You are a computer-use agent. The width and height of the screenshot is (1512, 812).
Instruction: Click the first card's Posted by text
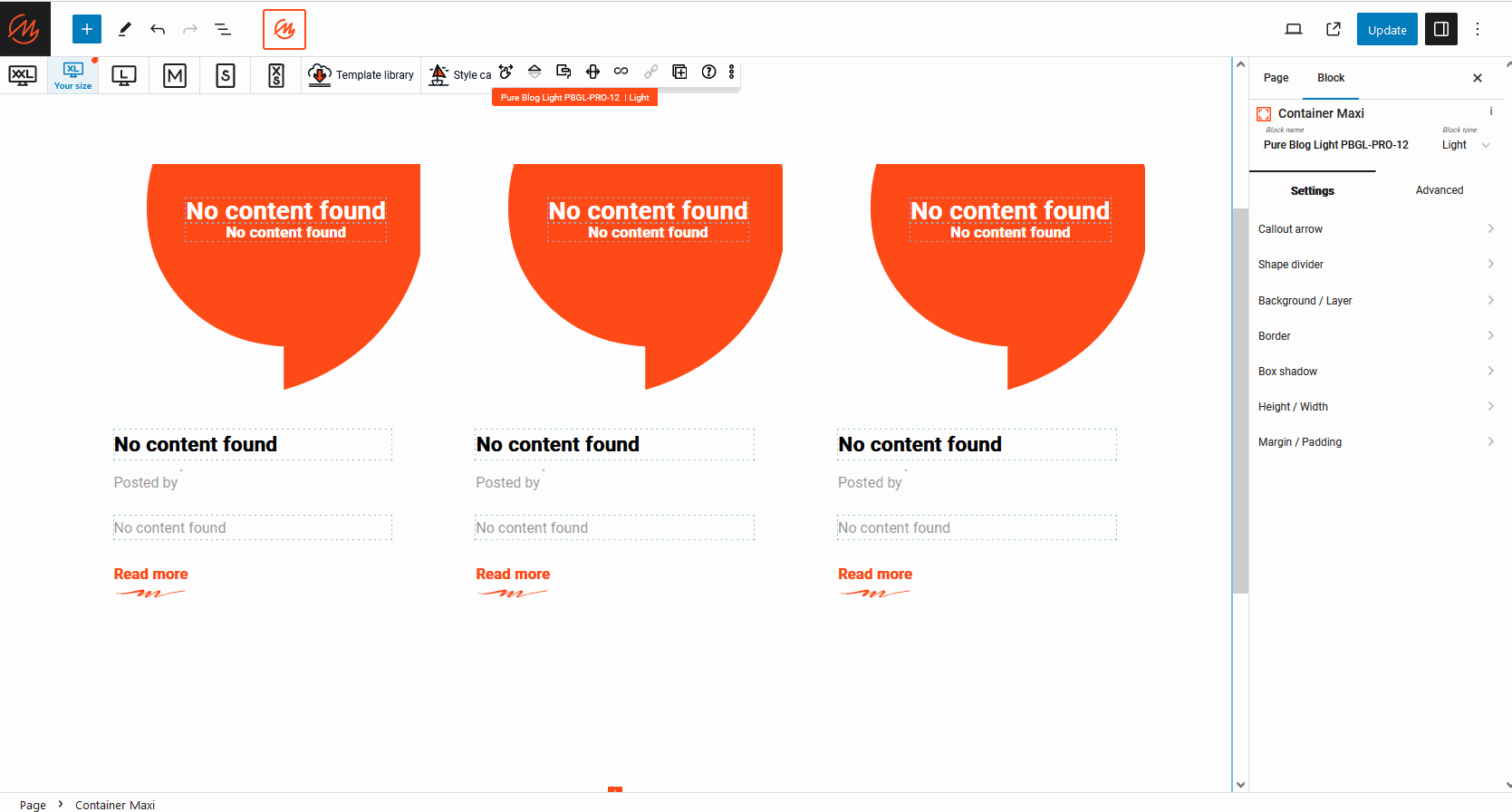click(146, 483)
